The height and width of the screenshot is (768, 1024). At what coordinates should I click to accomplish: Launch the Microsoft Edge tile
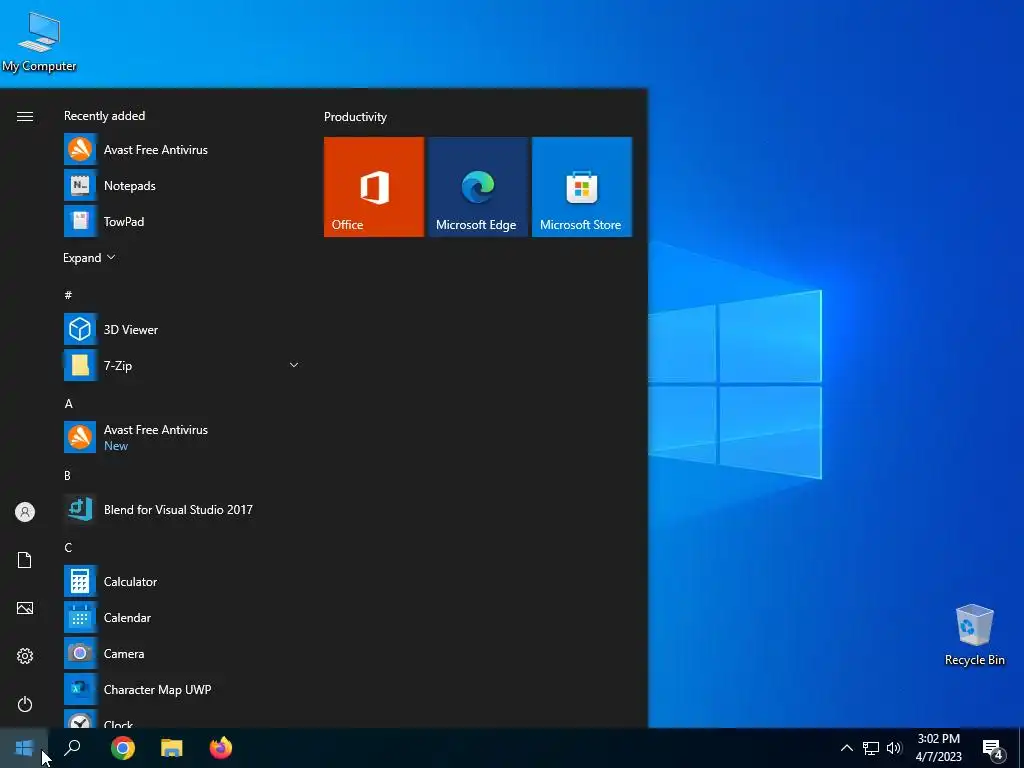click(478, 187)
